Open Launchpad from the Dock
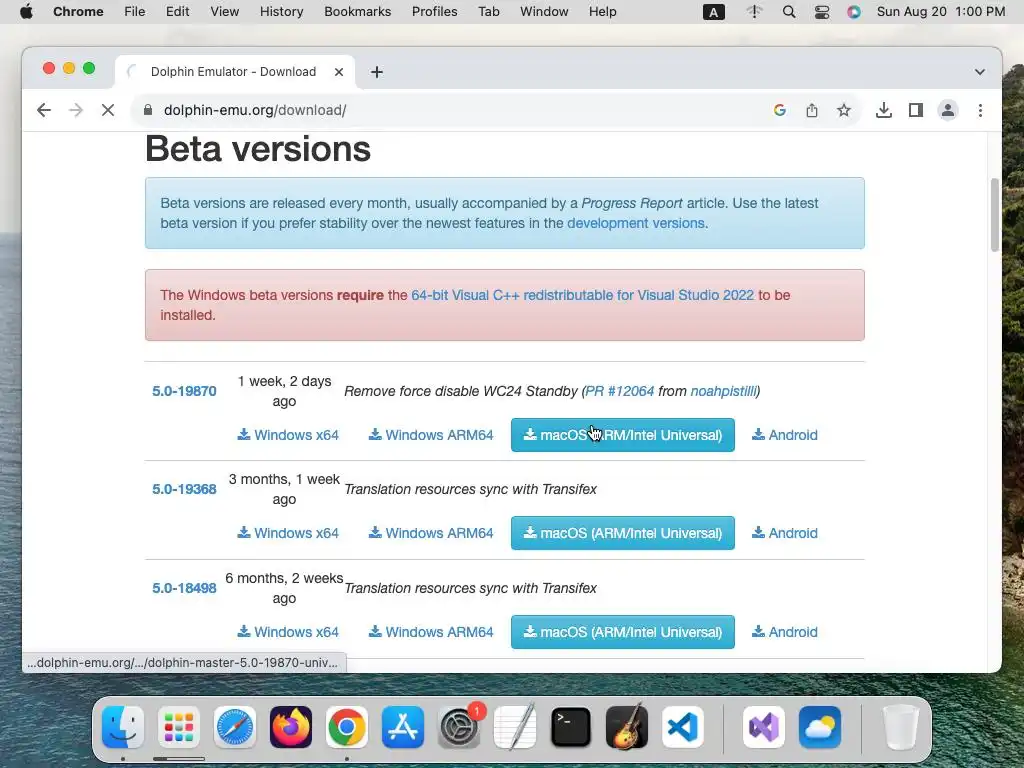This screenshot has width=1024, height=768. [x=179, y=727]
